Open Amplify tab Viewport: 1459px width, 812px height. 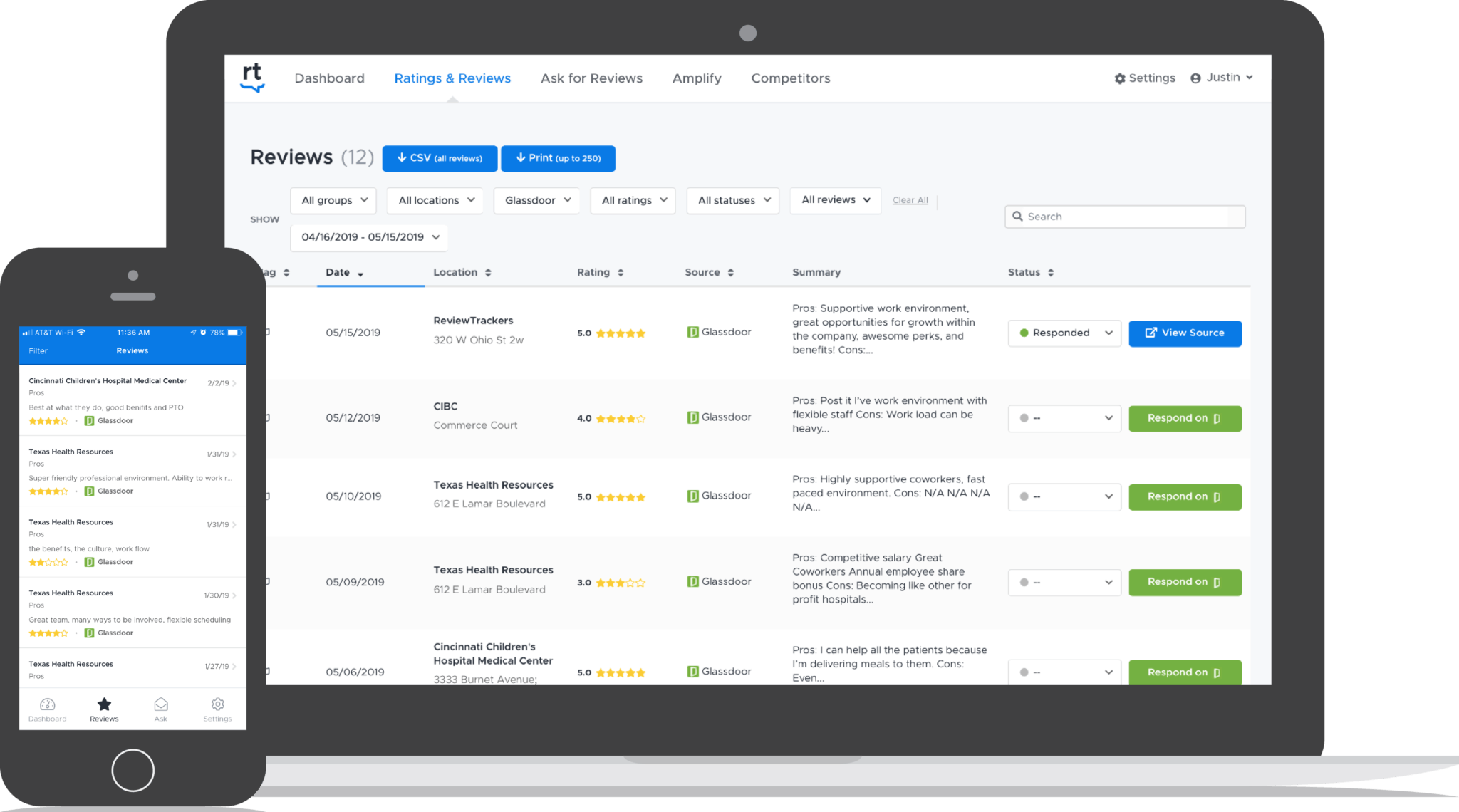pyautogui.click(x=697, y=78)
